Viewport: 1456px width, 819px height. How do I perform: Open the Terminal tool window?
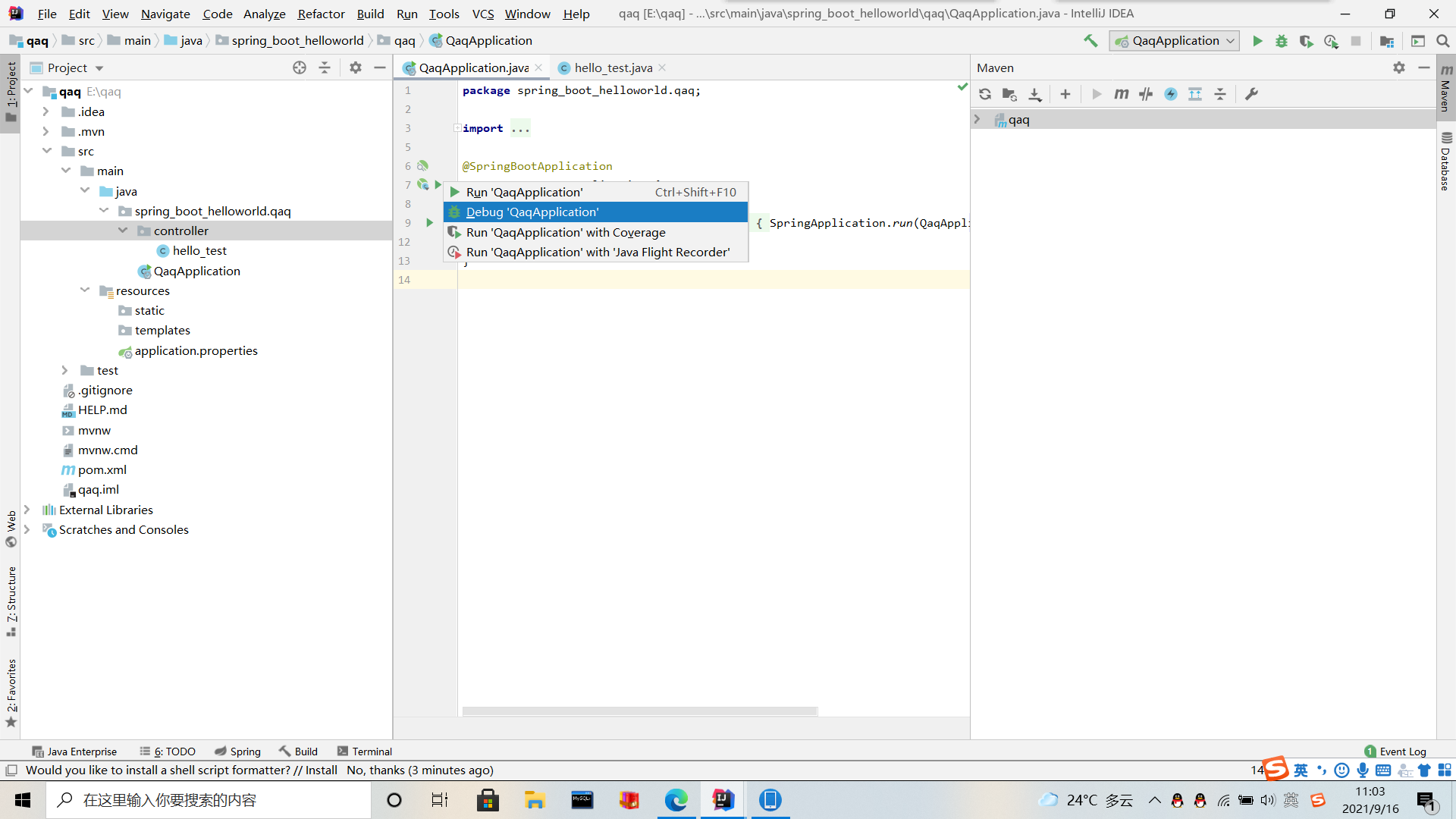365,752
